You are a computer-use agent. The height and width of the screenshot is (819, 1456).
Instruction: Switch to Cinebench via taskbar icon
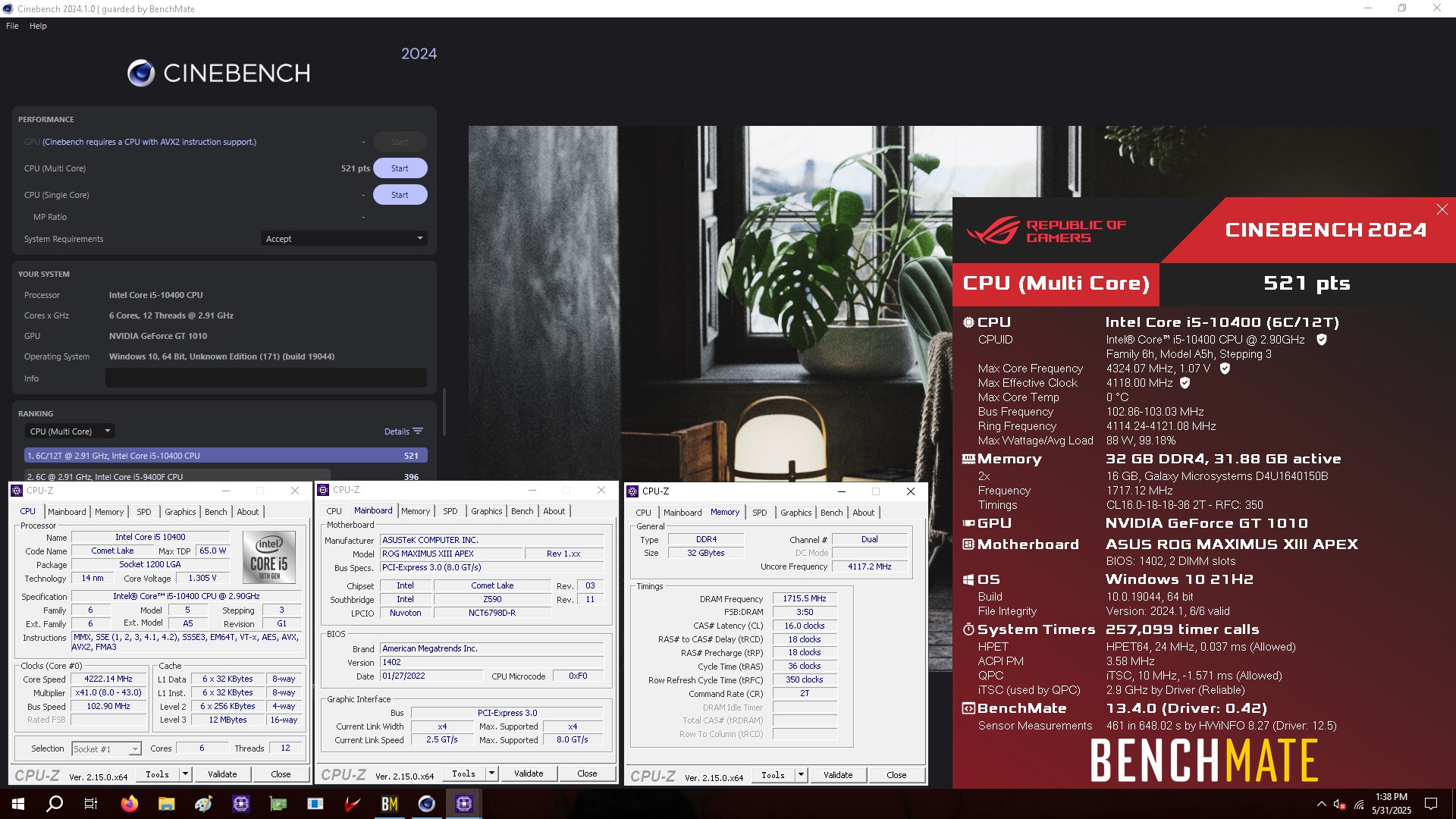427,804
